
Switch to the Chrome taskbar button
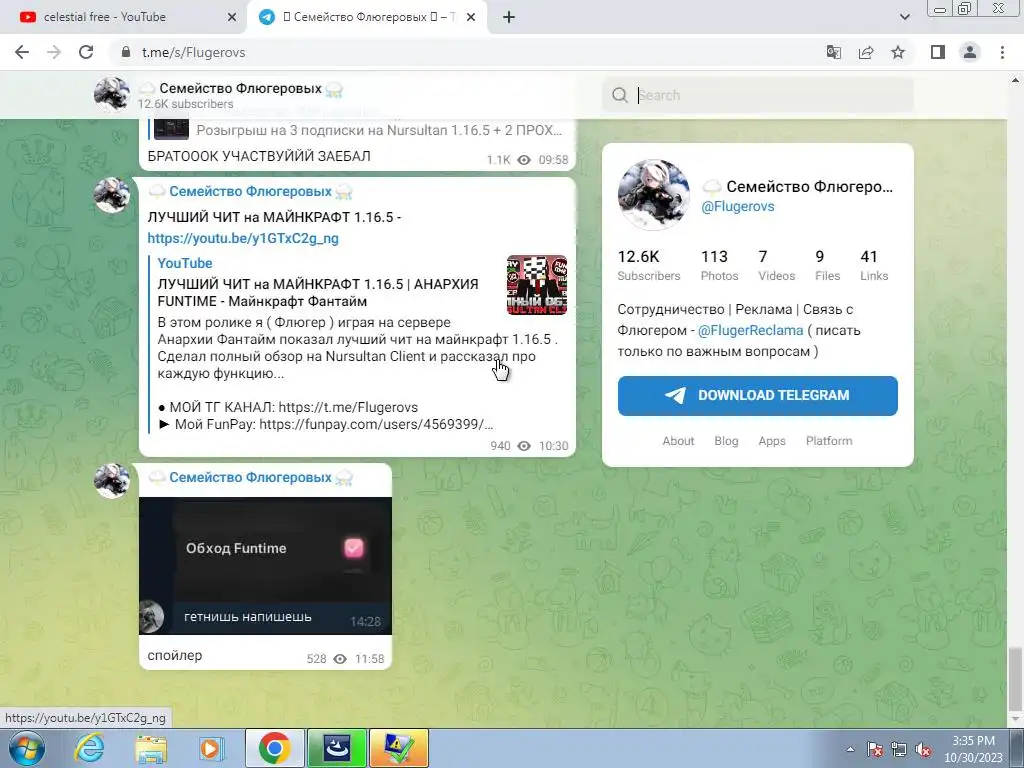tap(274, 748)
